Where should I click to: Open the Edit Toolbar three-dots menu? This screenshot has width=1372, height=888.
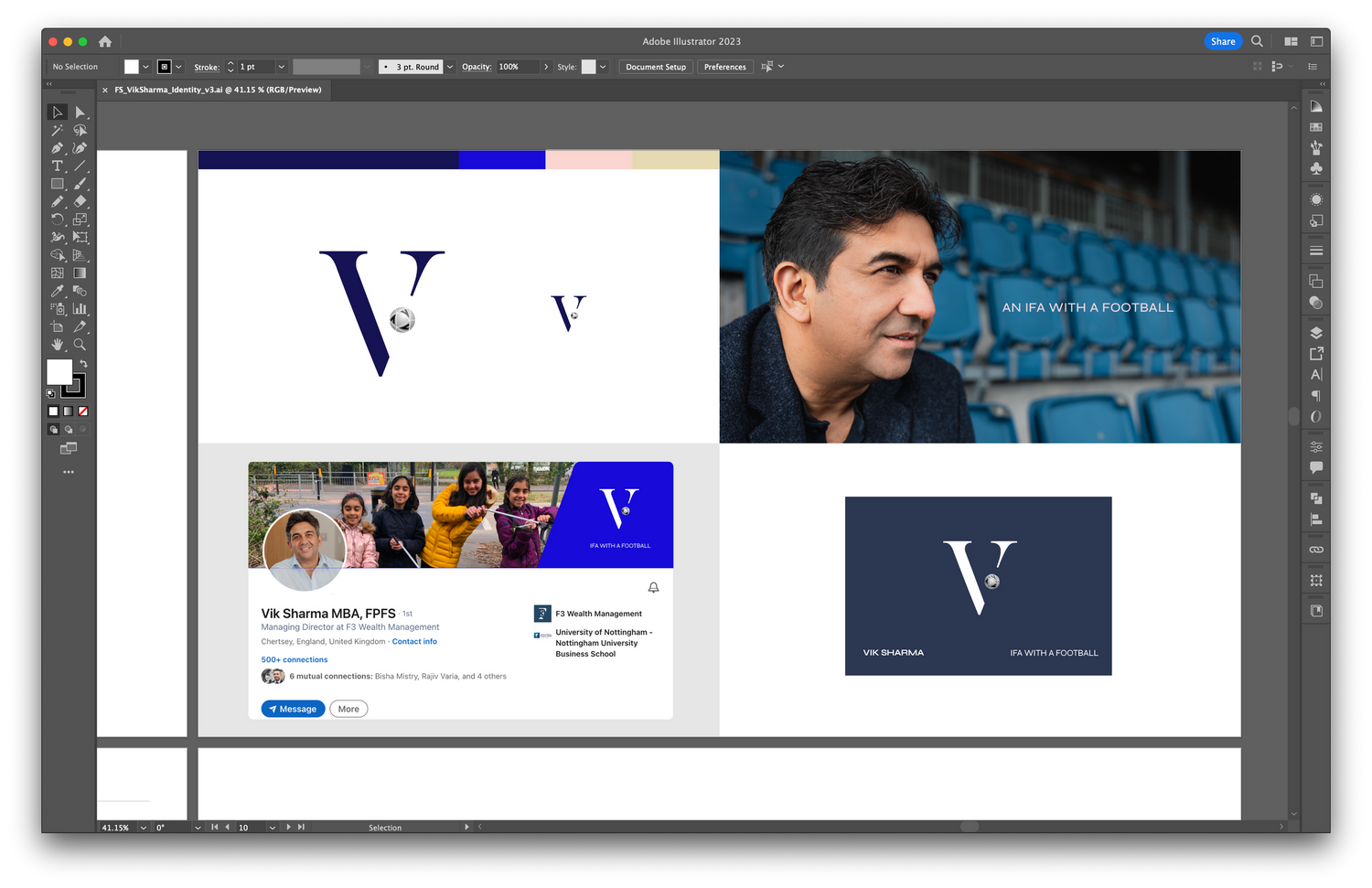pos(69,472)
